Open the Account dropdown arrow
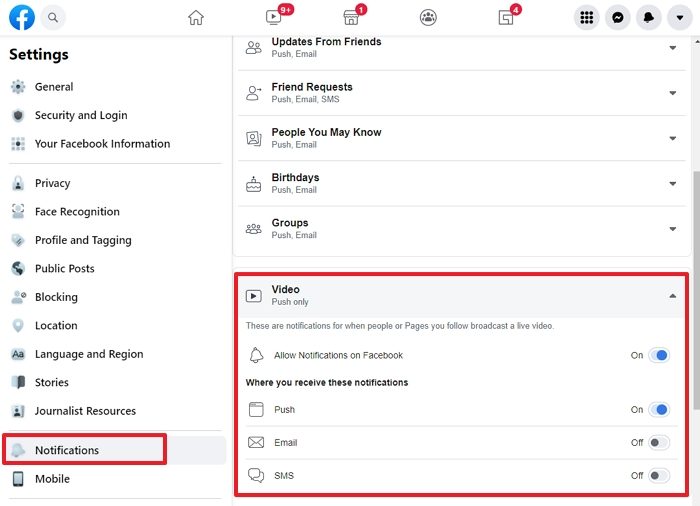The height and width of the screenshot is (506, 700). [679, 17]
